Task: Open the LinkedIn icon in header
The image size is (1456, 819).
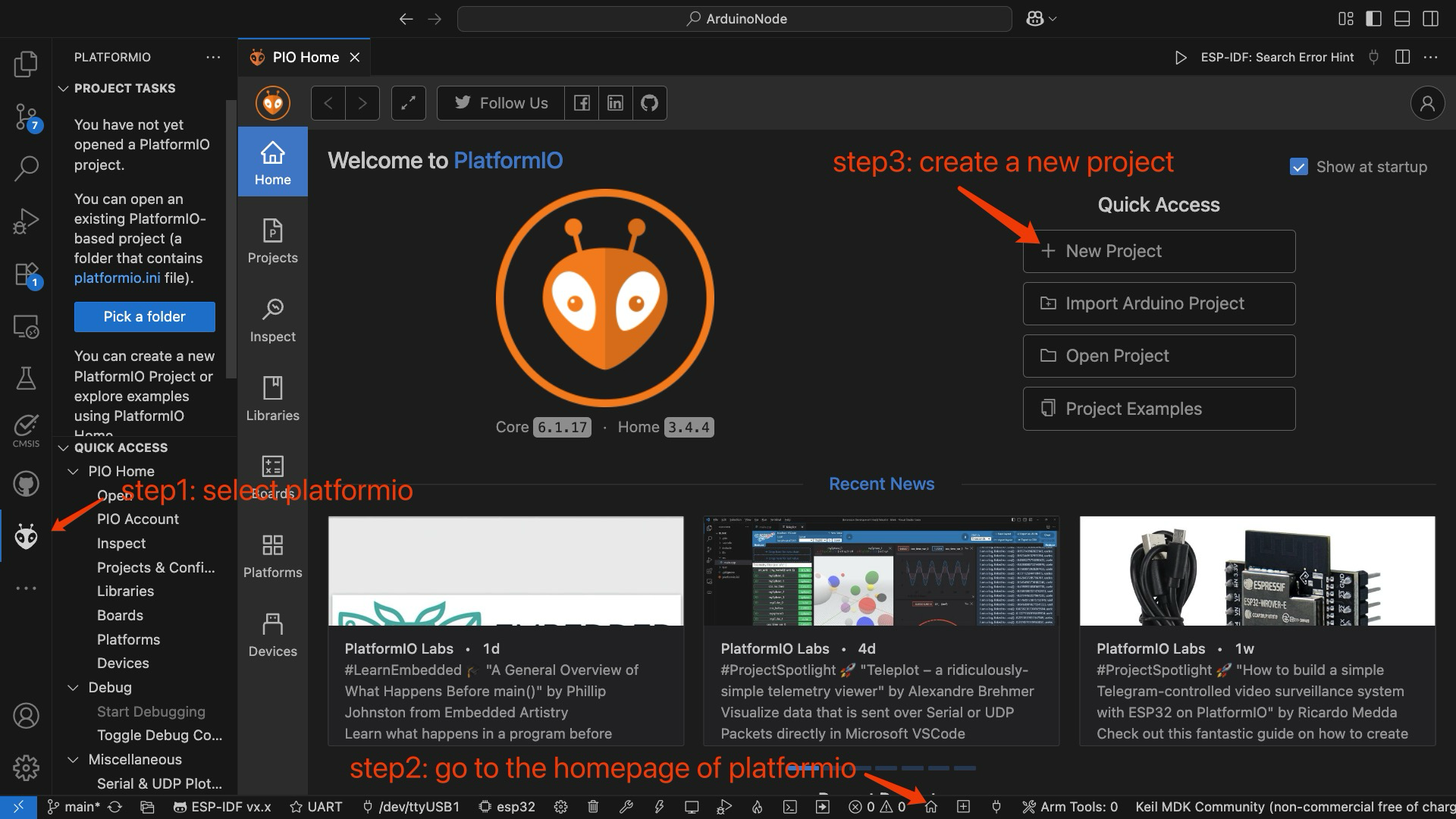Action: [x=615, y=103]
